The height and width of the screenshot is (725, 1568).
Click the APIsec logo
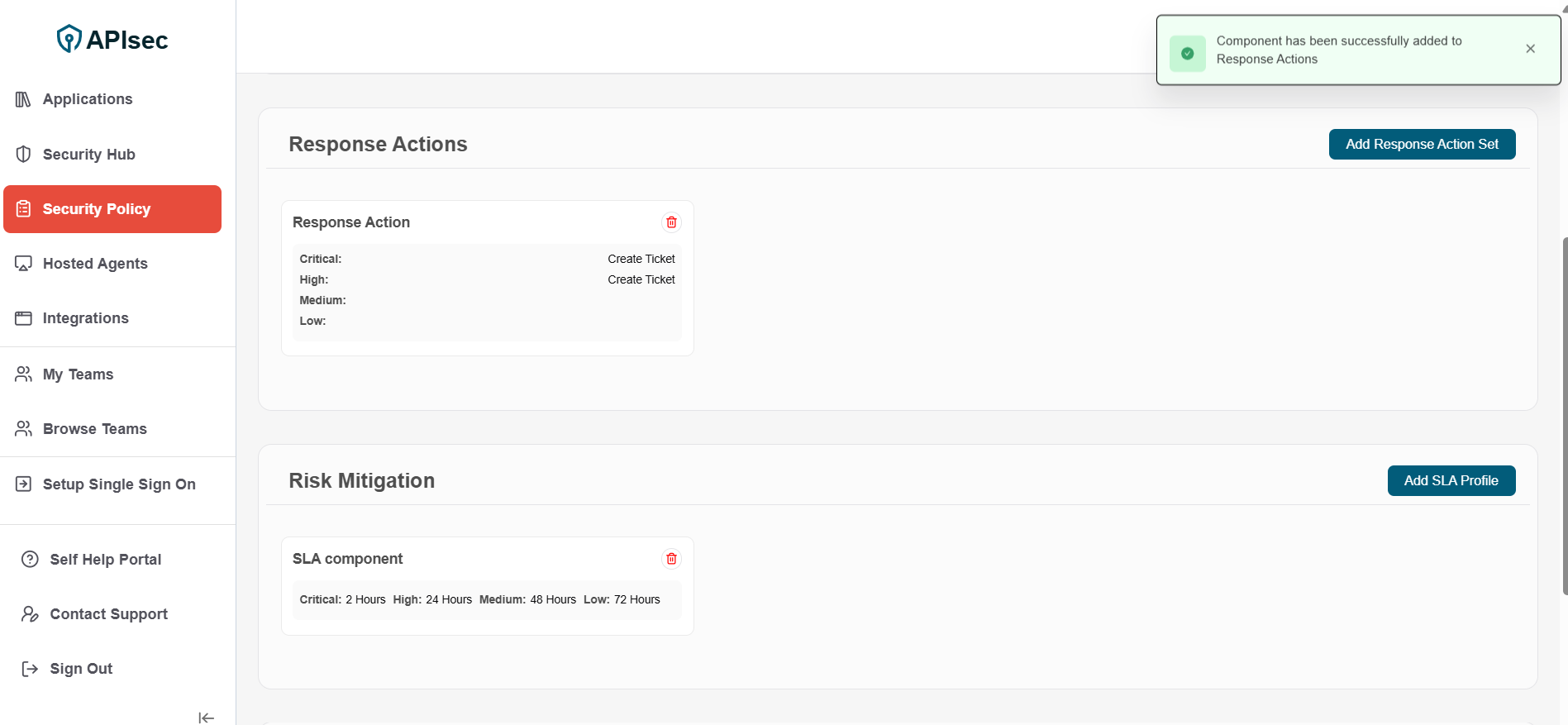[x=112, y=39]
